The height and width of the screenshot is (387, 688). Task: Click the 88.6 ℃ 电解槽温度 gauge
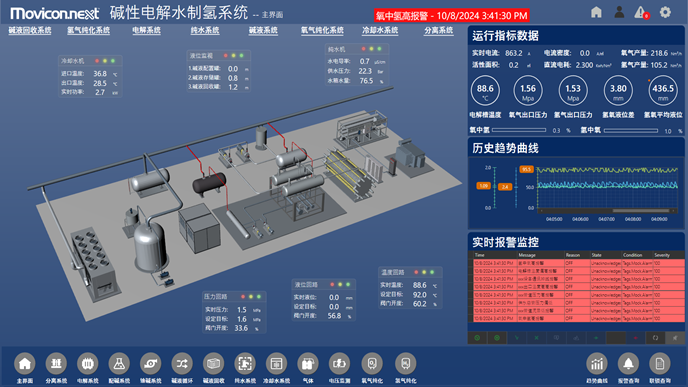pos(485,90)
